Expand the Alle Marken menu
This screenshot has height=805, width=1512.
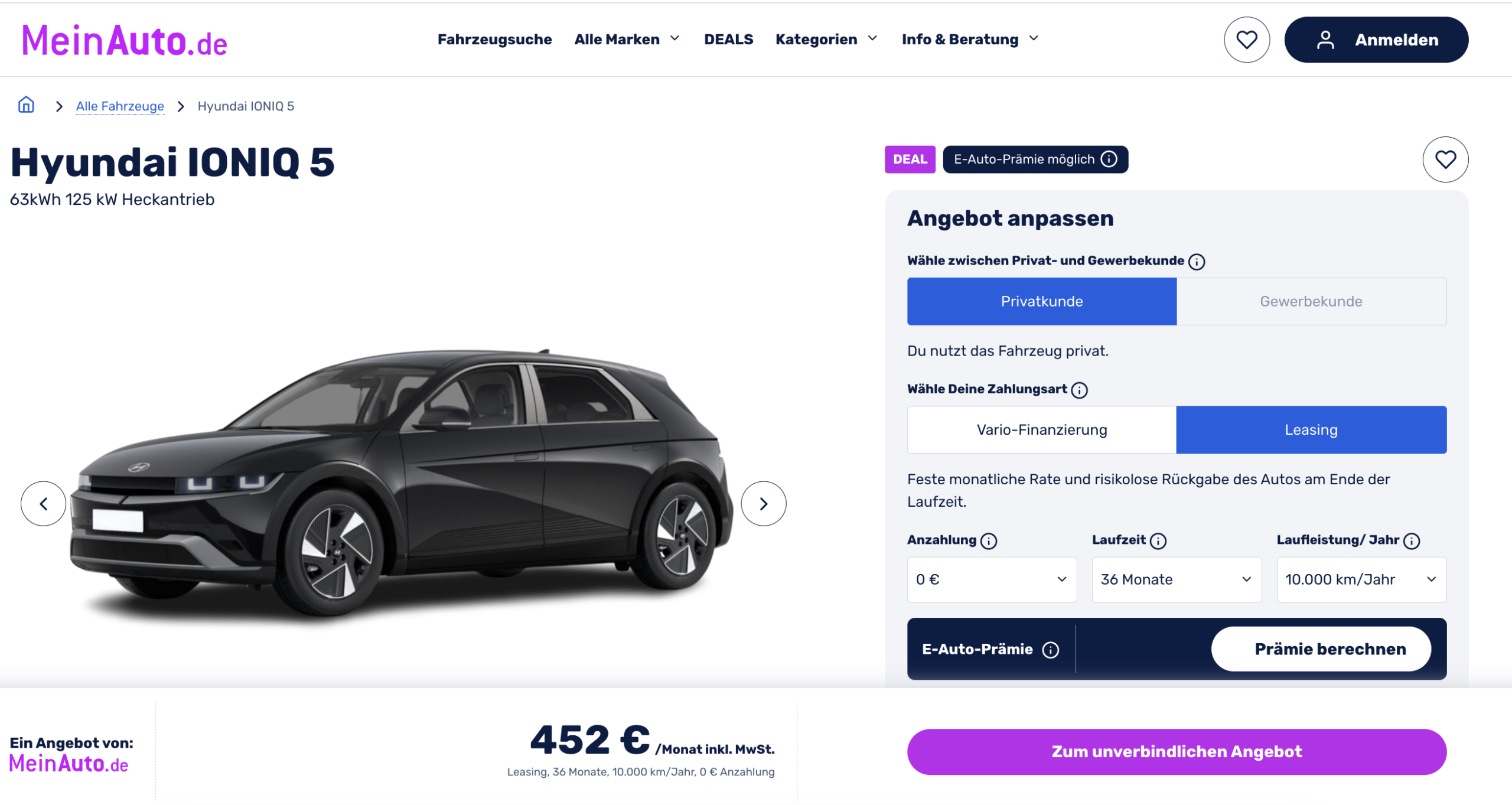point(627,40)
